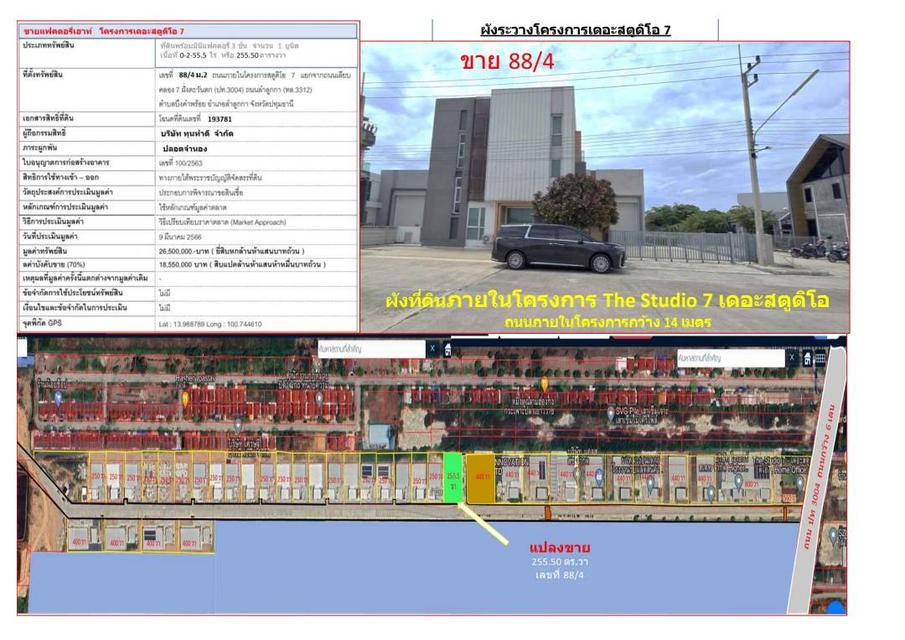This screenshot has height=640, width=905.
Task: Select the appraisal date 9 มีนาคม 2566
Action: 180,237
